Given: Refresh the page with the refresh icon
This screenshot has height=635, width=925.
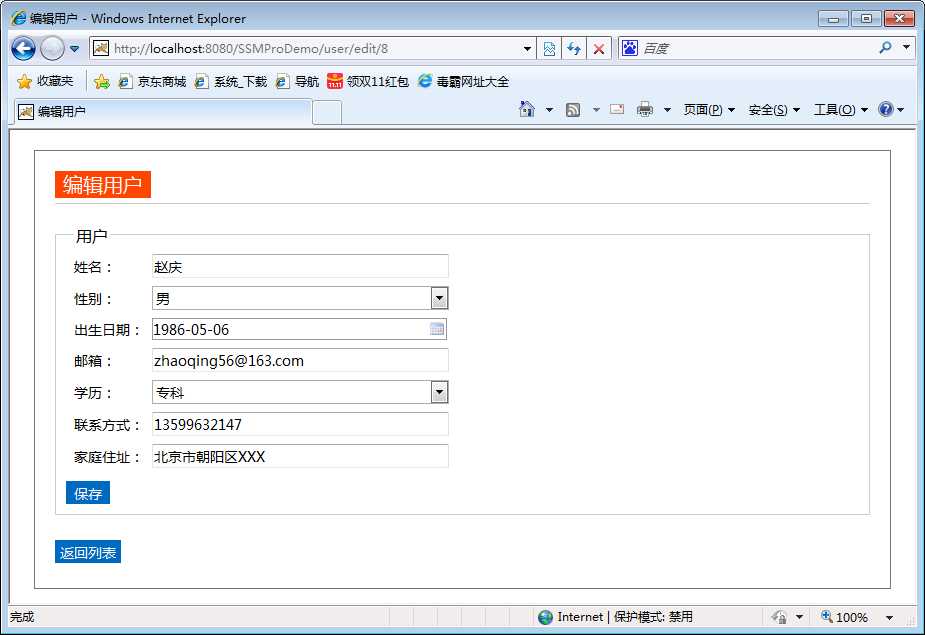Looking at the screenshot, I should coord(574,49).
